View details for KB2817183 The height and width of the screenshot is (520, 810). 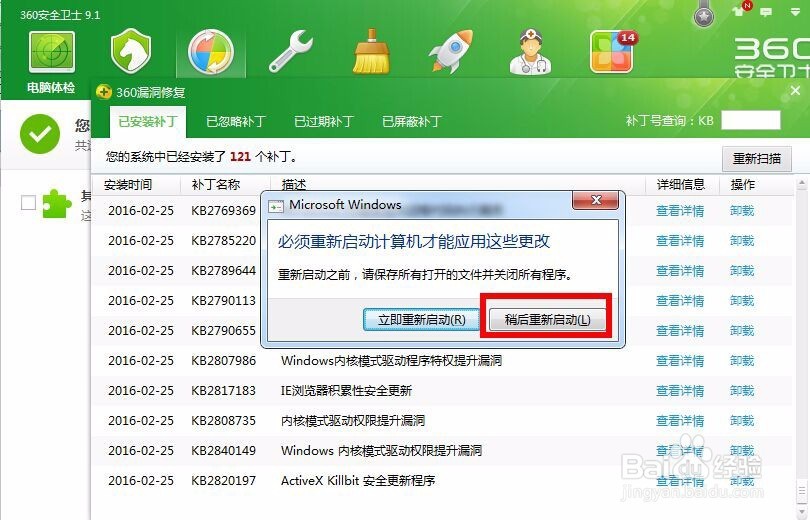pyautogui.click(x=680, y=390)
